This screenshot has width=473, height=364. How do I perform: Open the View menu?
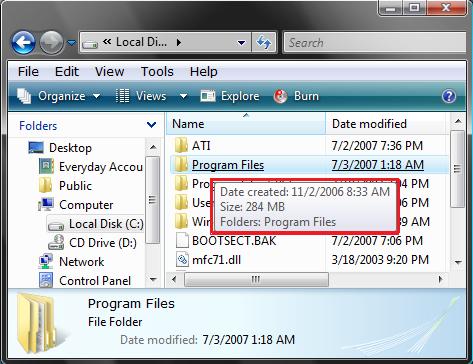(x=110, y=72)
